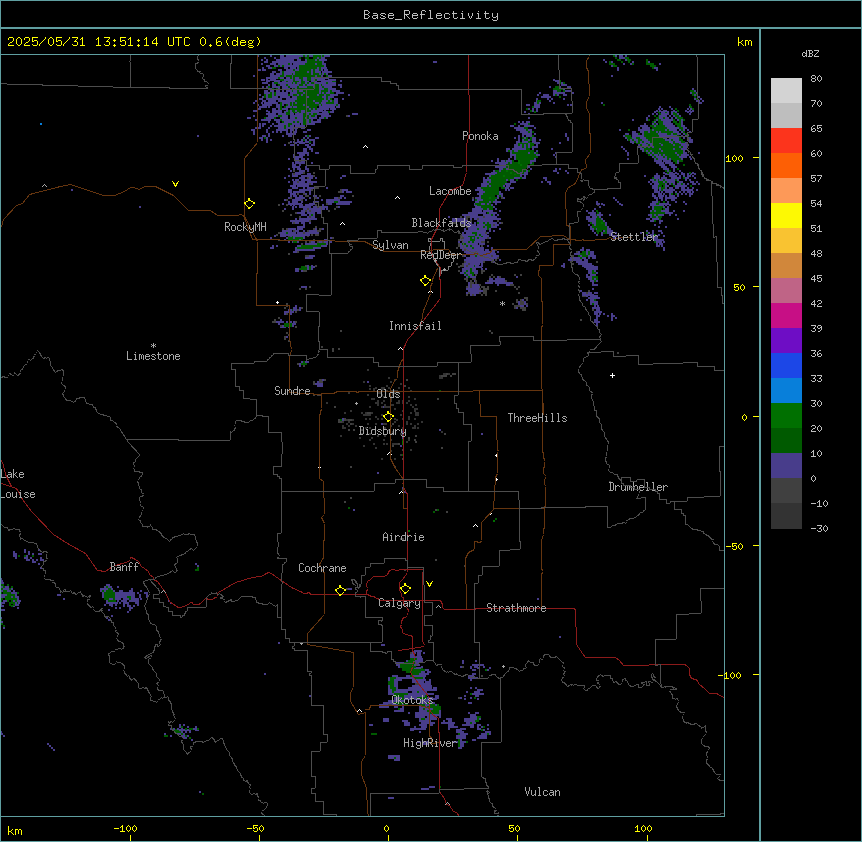Select the Okotoks label
Viewport: 862px width, 842px height.
(412, 700)
